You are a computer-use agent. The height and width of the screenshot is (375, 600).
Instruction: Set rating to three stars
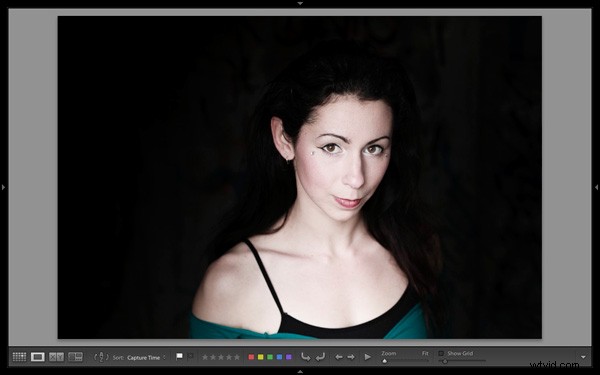(221, 357)
